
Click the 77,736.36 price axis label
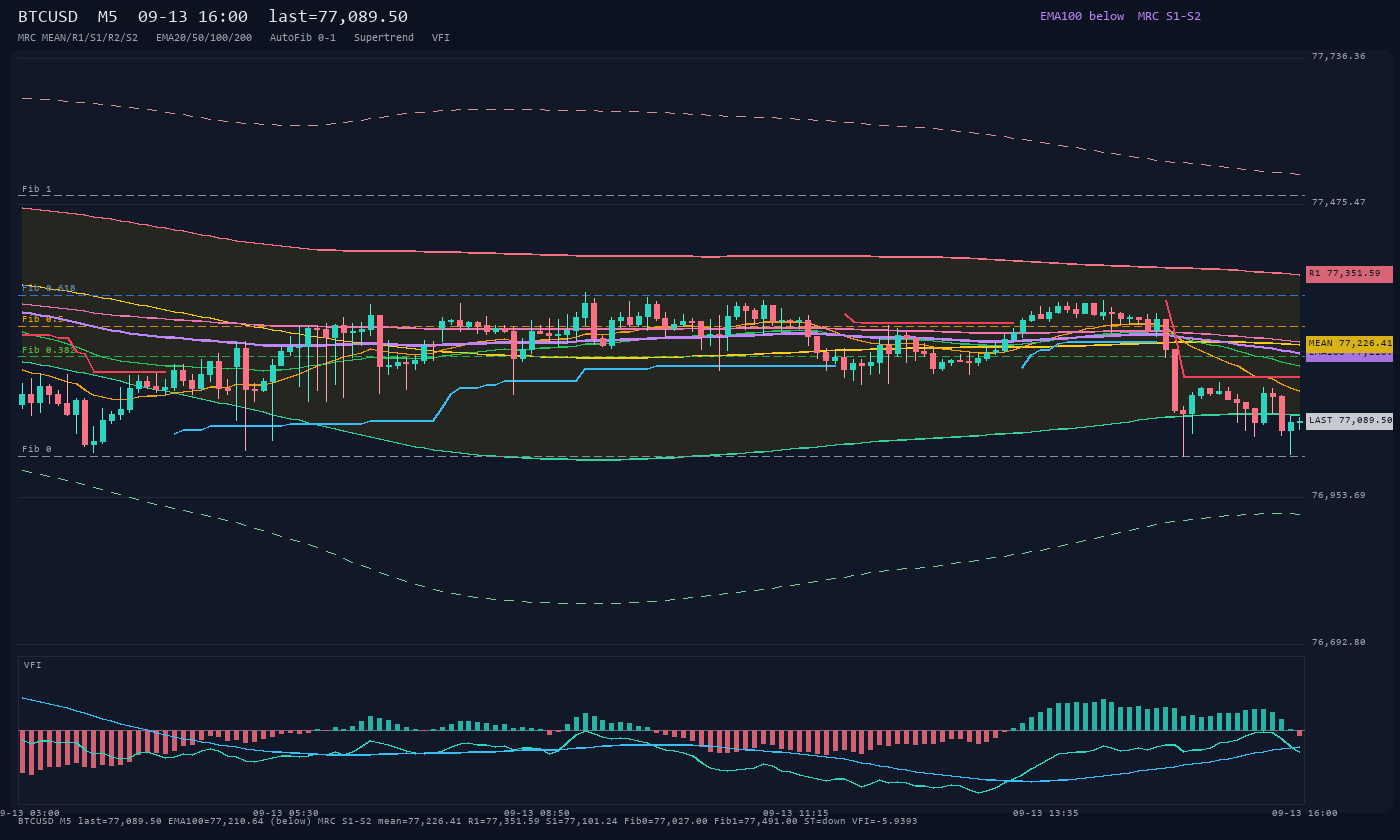[x=1338, y=56]
